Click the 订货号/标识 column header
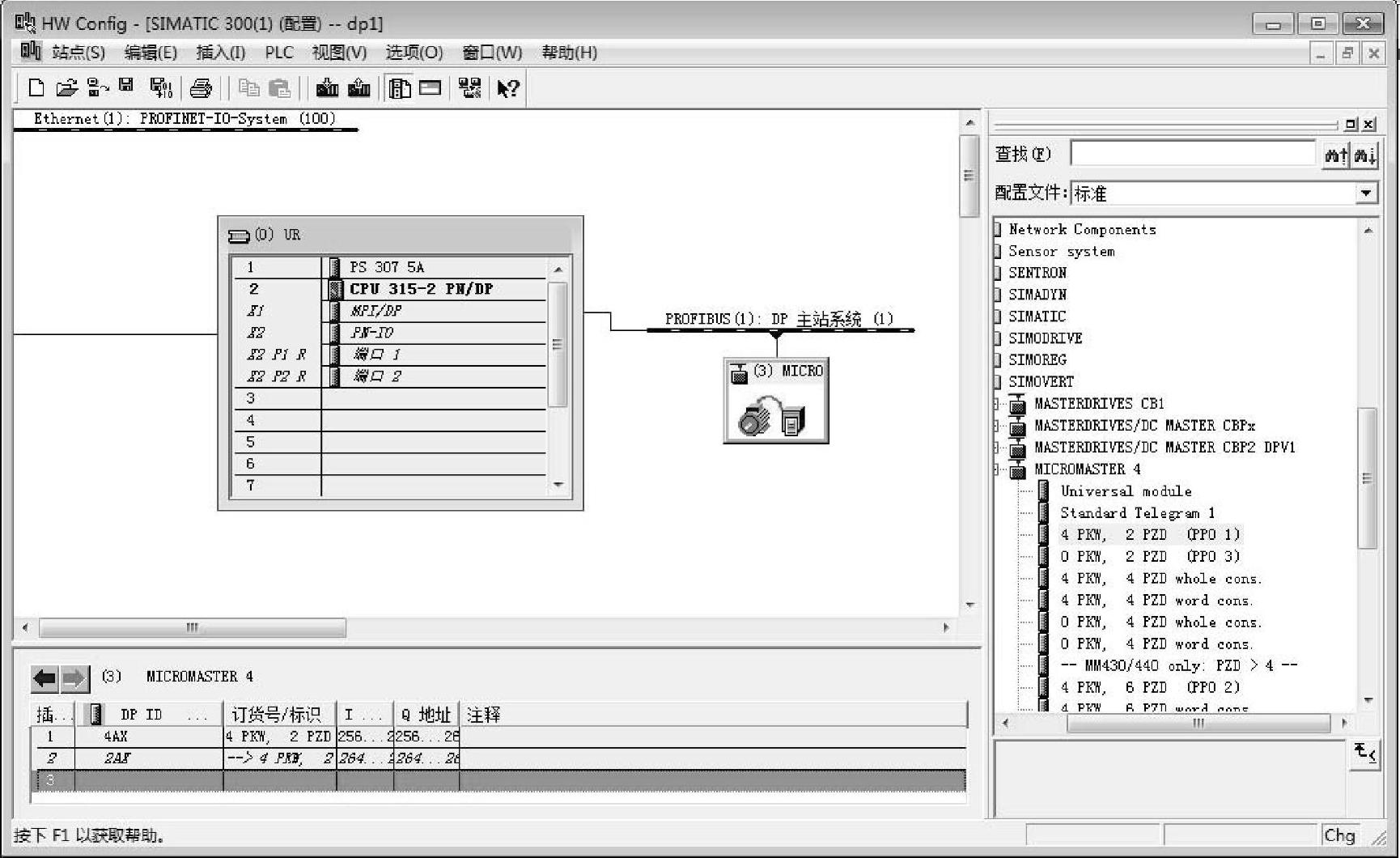 tap(279, 715)
